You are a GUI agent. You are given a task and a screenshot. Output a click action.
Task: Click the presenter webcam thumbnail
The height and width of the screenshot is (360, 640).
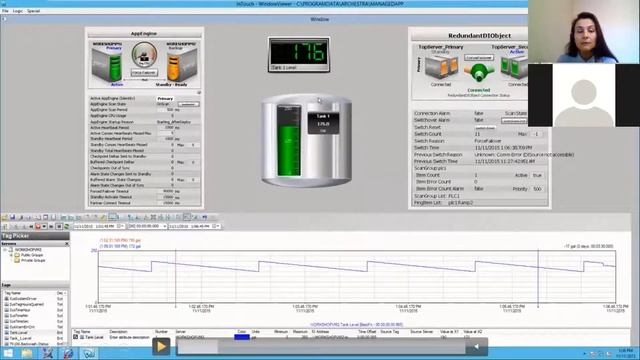(584, 31)
